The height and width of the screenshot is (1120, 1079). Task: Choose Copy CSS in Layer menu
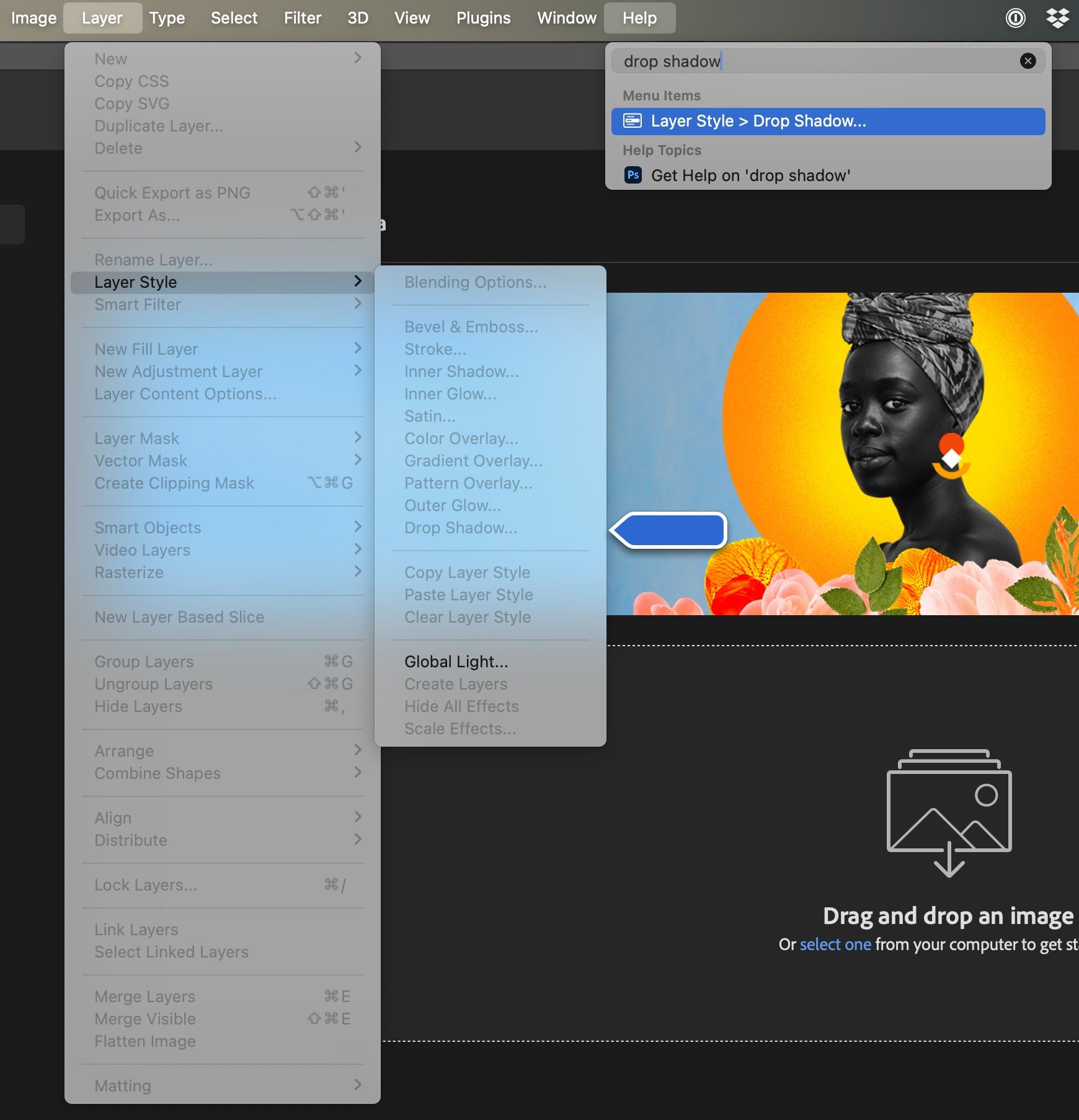point(222,81)
